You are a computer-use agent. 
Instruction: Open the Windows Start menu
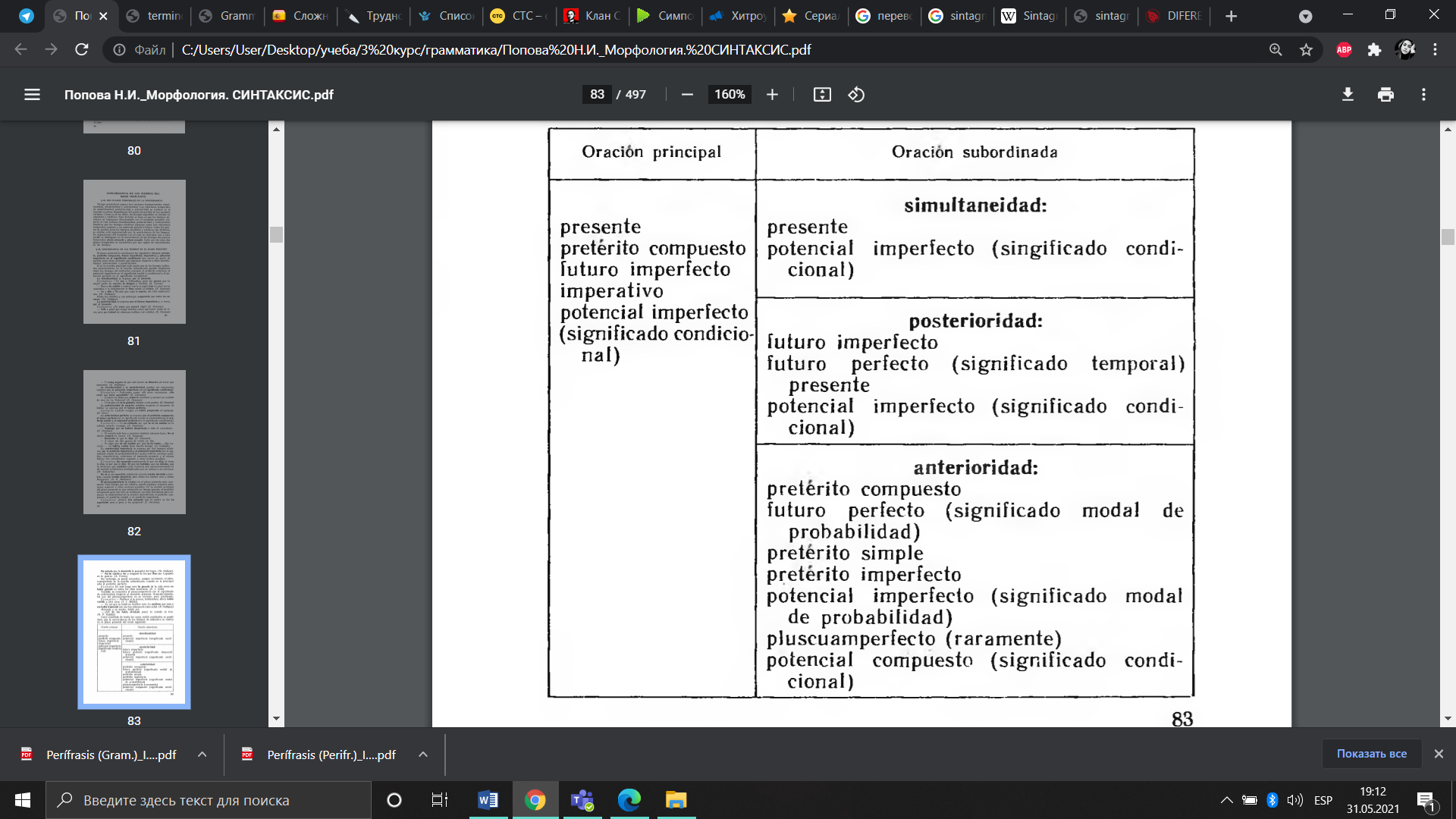[x=22, y=800]
